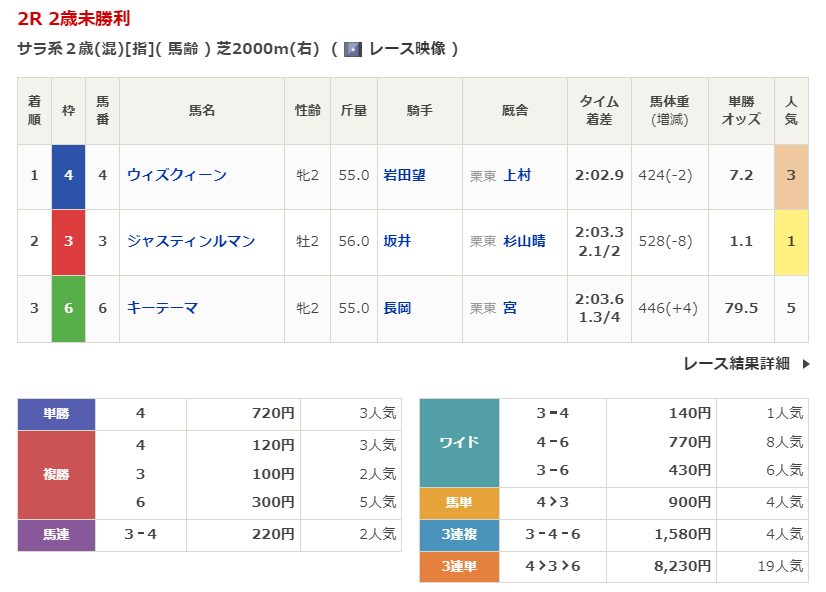
Task: Click the green frame number 6 cell
Action: 68,308
